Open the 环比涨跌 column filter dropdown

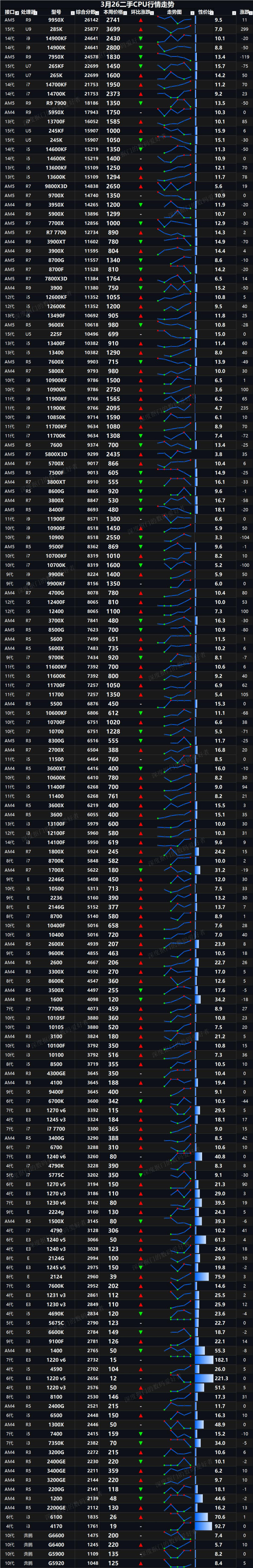point(153,12)
